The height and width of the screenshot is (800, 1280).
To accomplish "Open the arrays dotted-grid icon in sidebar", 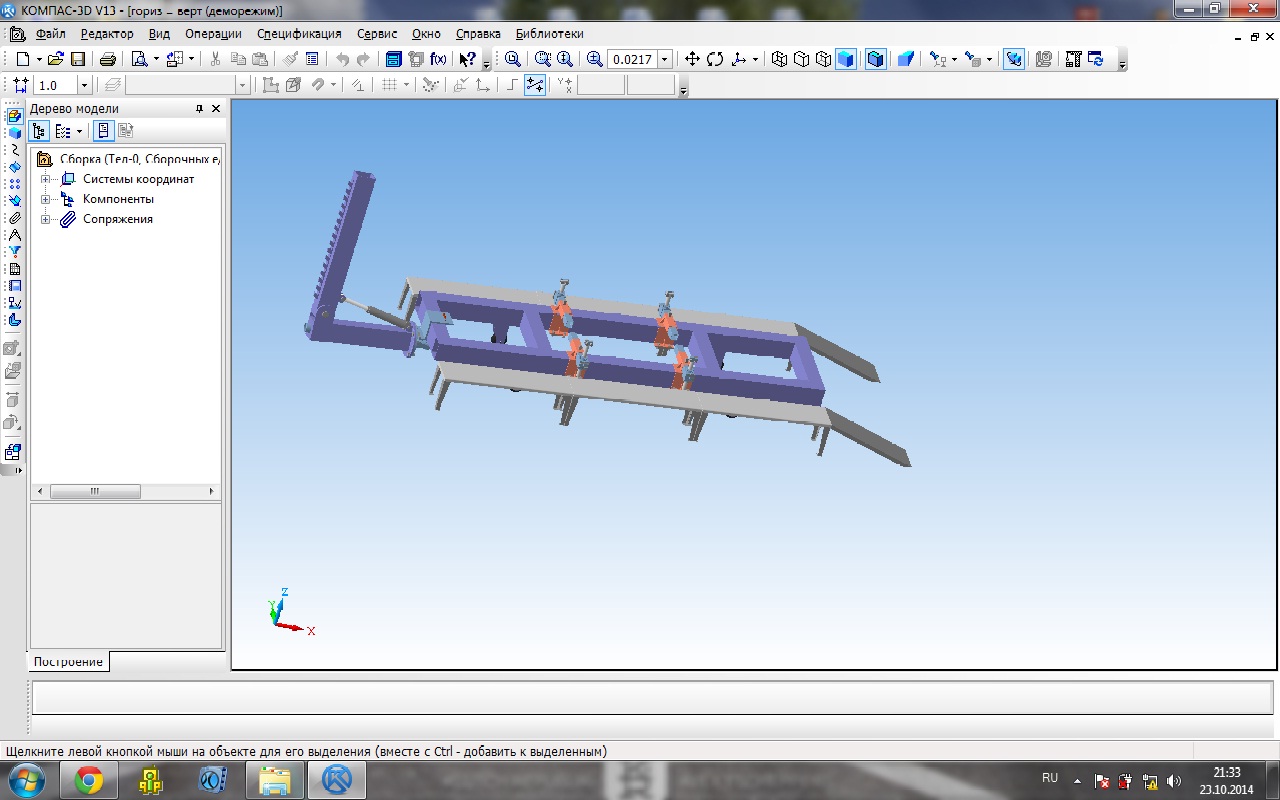I will pos(14,183).
